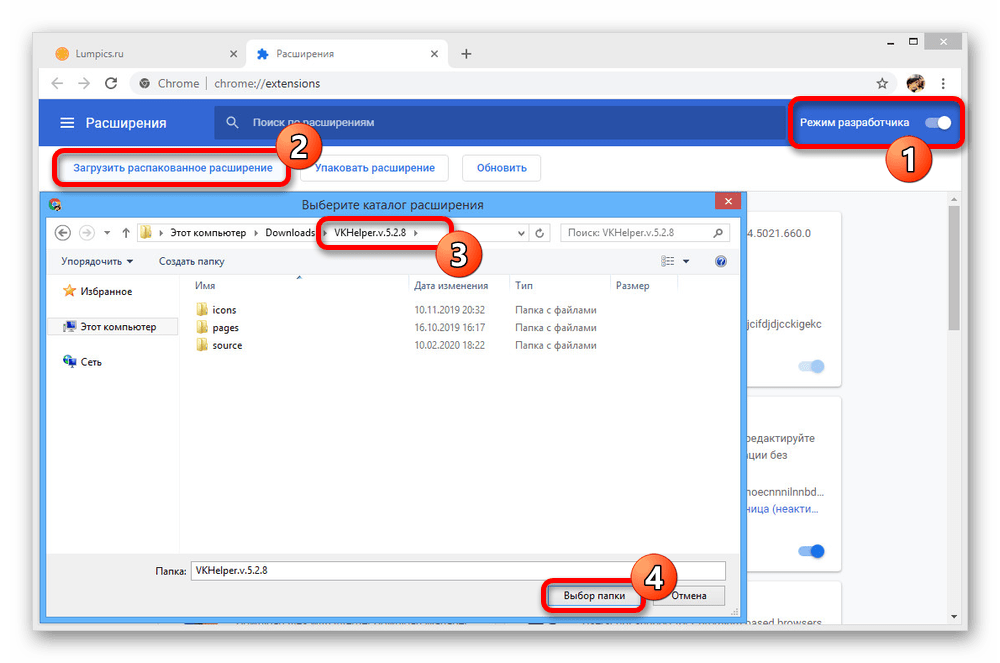The width and height of the screenshot is (1000, 663).
Task: Refresh the folder dialog location
Action: click(x=540, y=233)
